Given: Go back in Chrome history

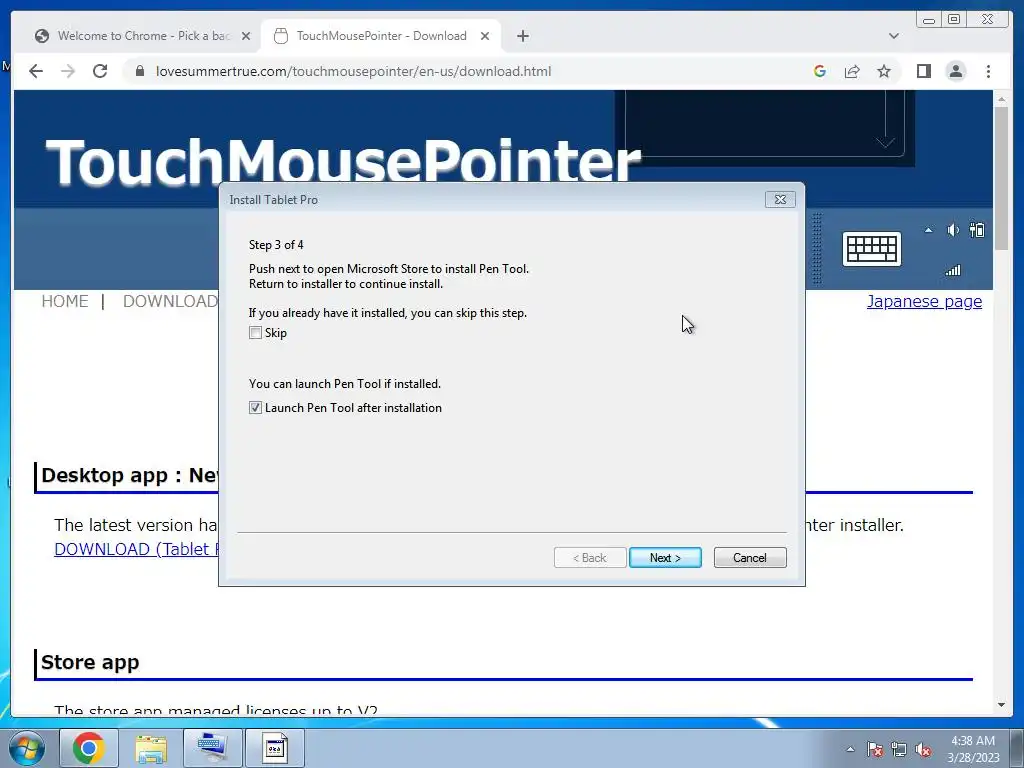Looking at the screenshot, I should coord(36,71).
